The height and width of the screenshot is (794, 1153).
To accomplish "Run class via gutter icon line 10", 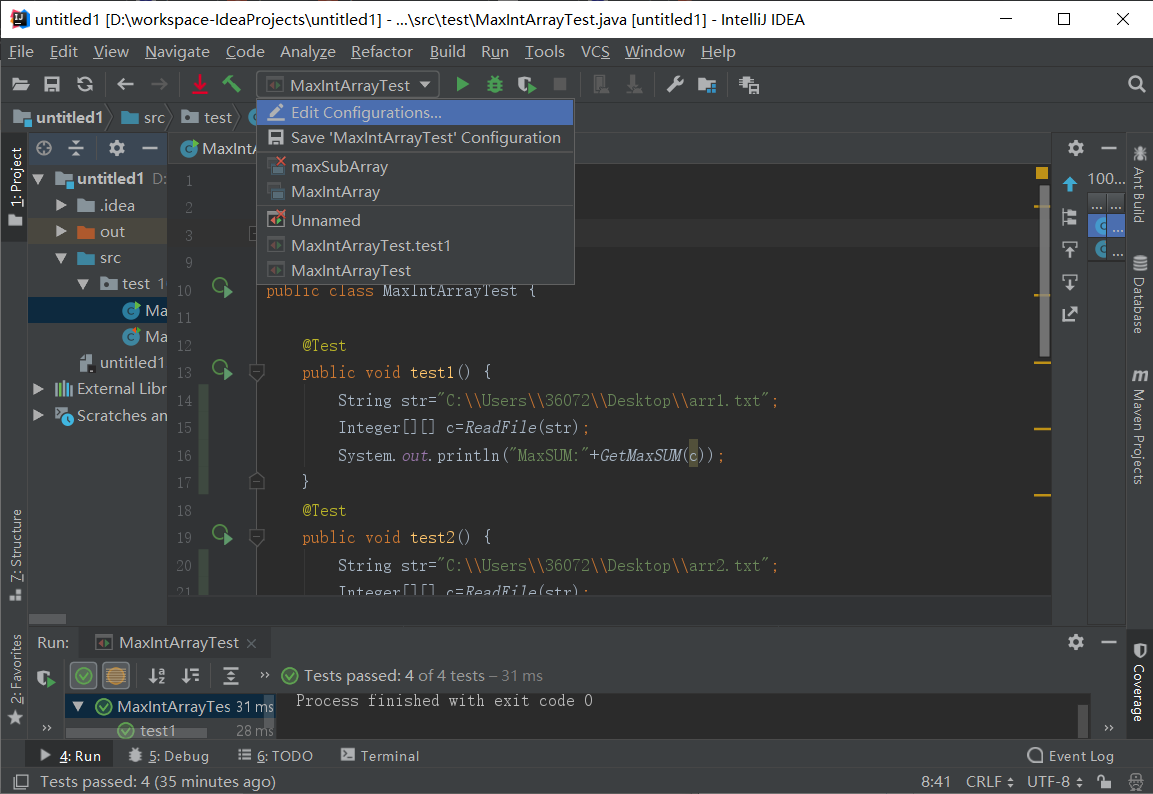I will click(222, 287).
